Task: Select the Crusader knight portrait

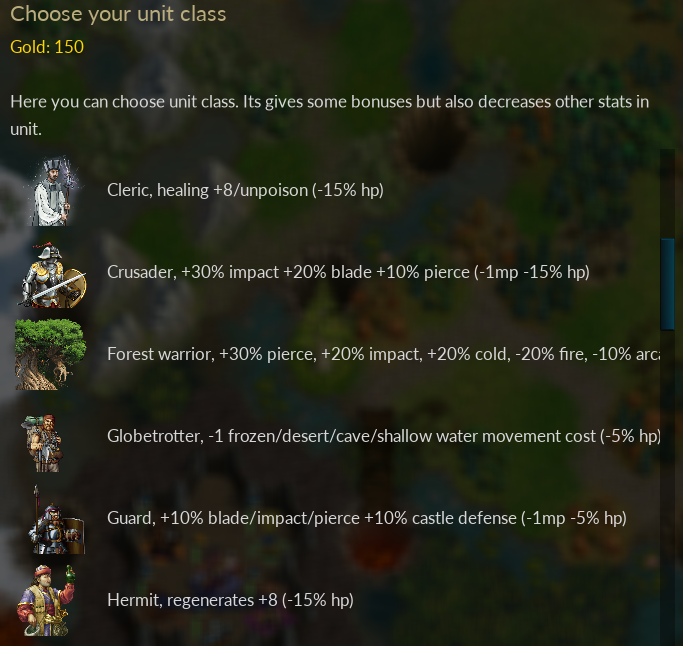Action: pos(51,274)
